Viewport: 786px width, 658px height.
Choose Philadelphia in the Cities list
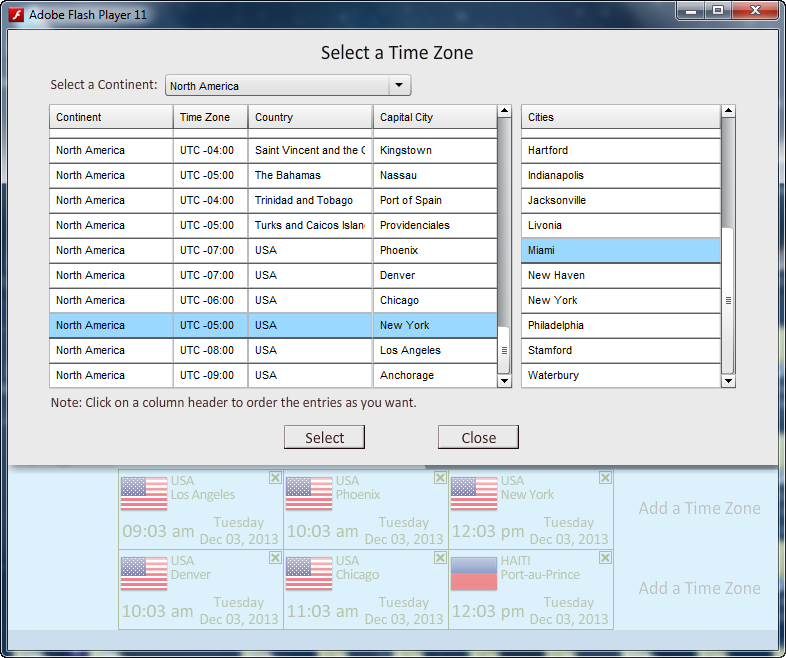[x=620, y=325]
